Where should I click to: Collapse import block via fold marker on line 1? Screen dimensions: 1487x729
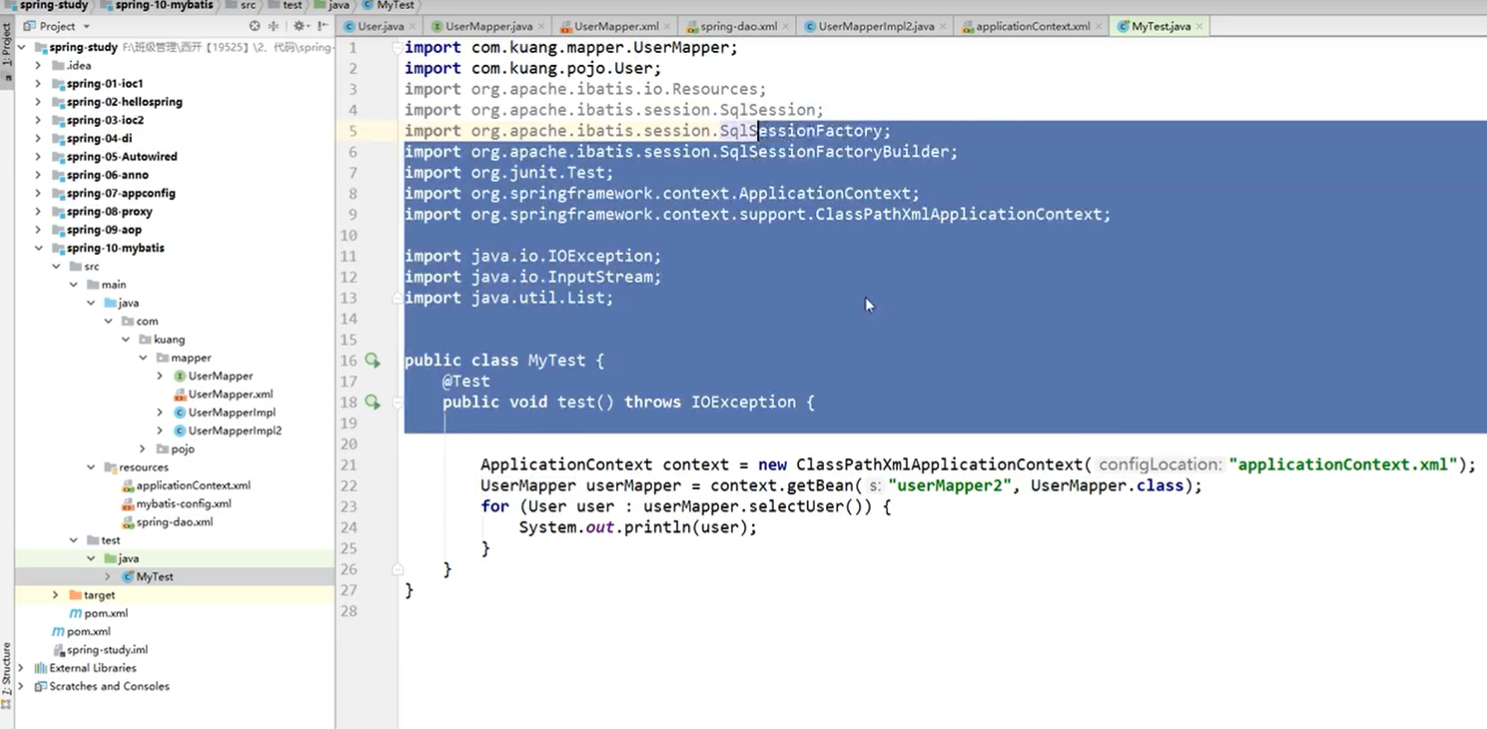point(397,47)
